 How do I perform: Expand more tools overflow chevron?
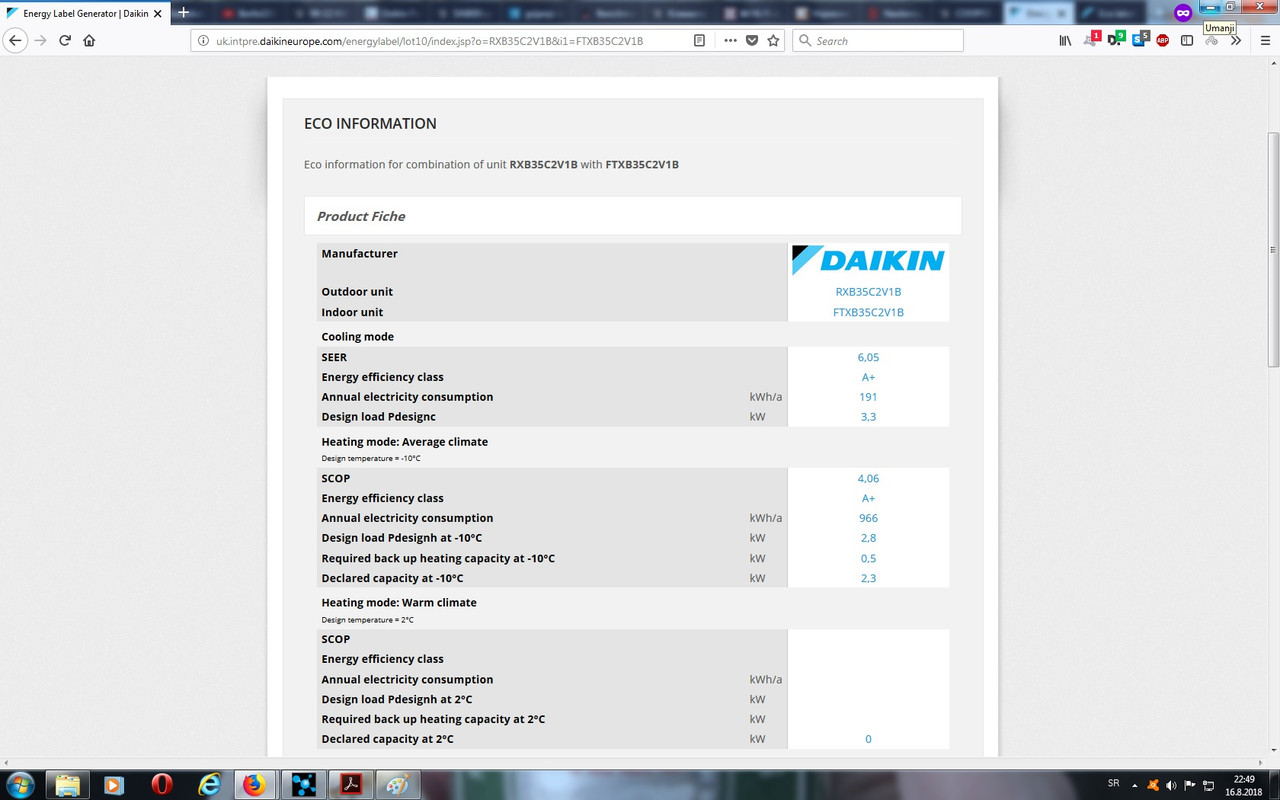pos(1236,41)
